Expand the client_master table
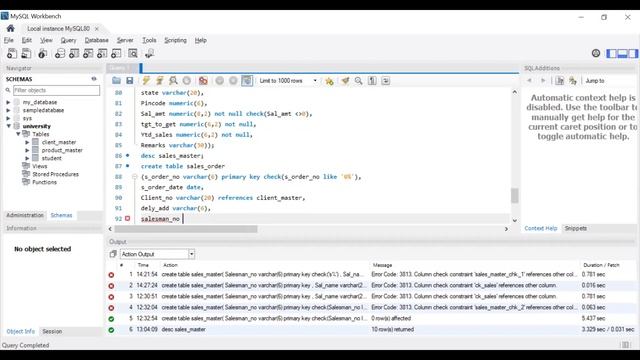 tap(27, 142)
